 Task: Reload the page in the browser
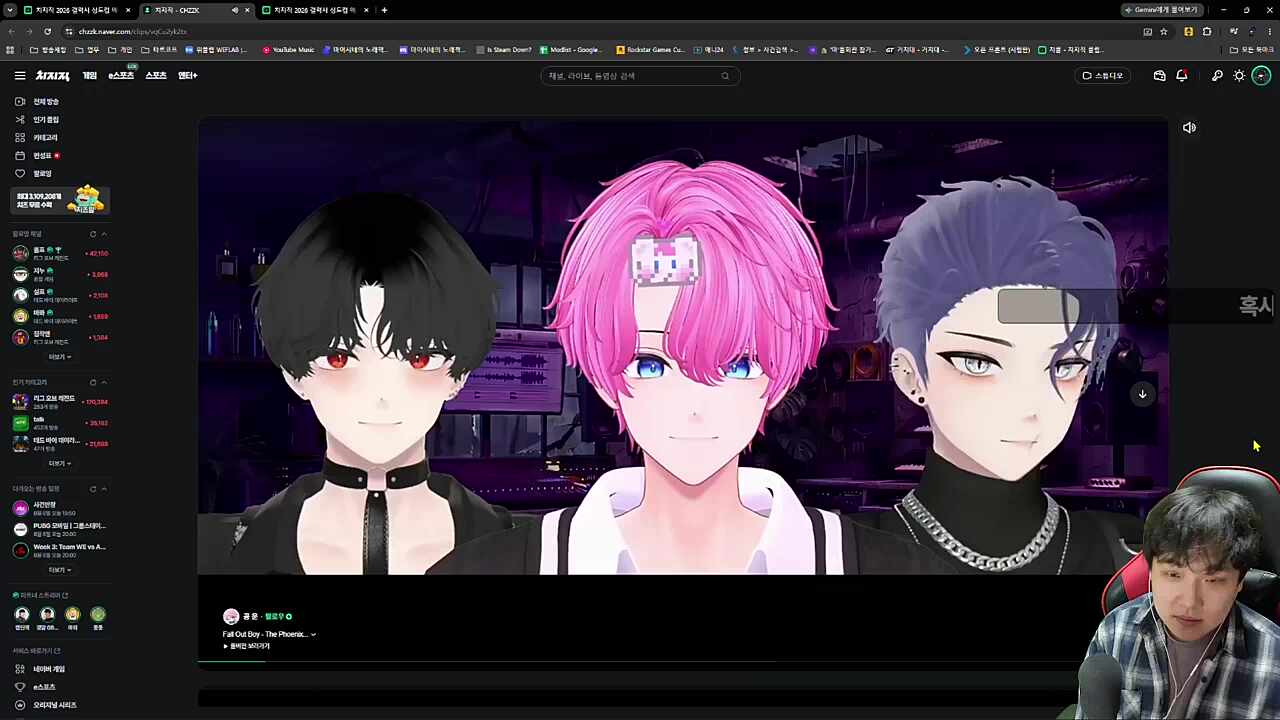click(x=48, y=31)
